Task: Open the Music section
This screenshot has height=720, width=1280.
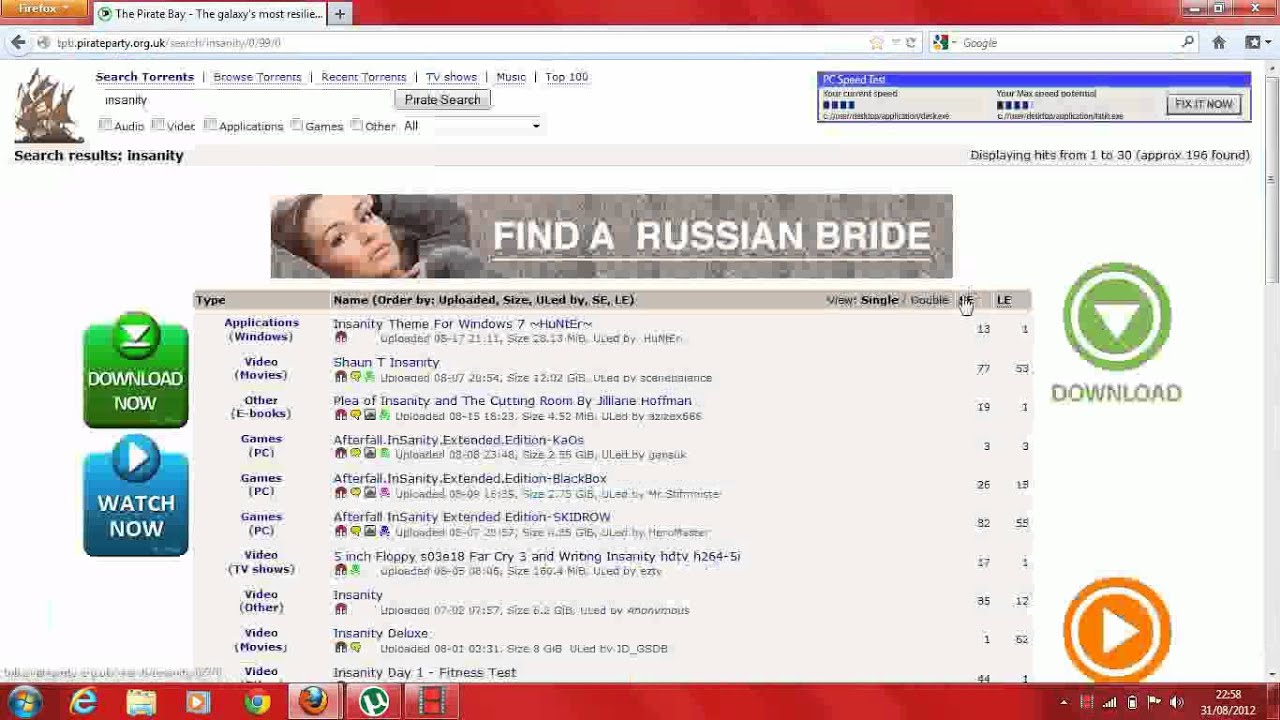Action: point(511,77)
